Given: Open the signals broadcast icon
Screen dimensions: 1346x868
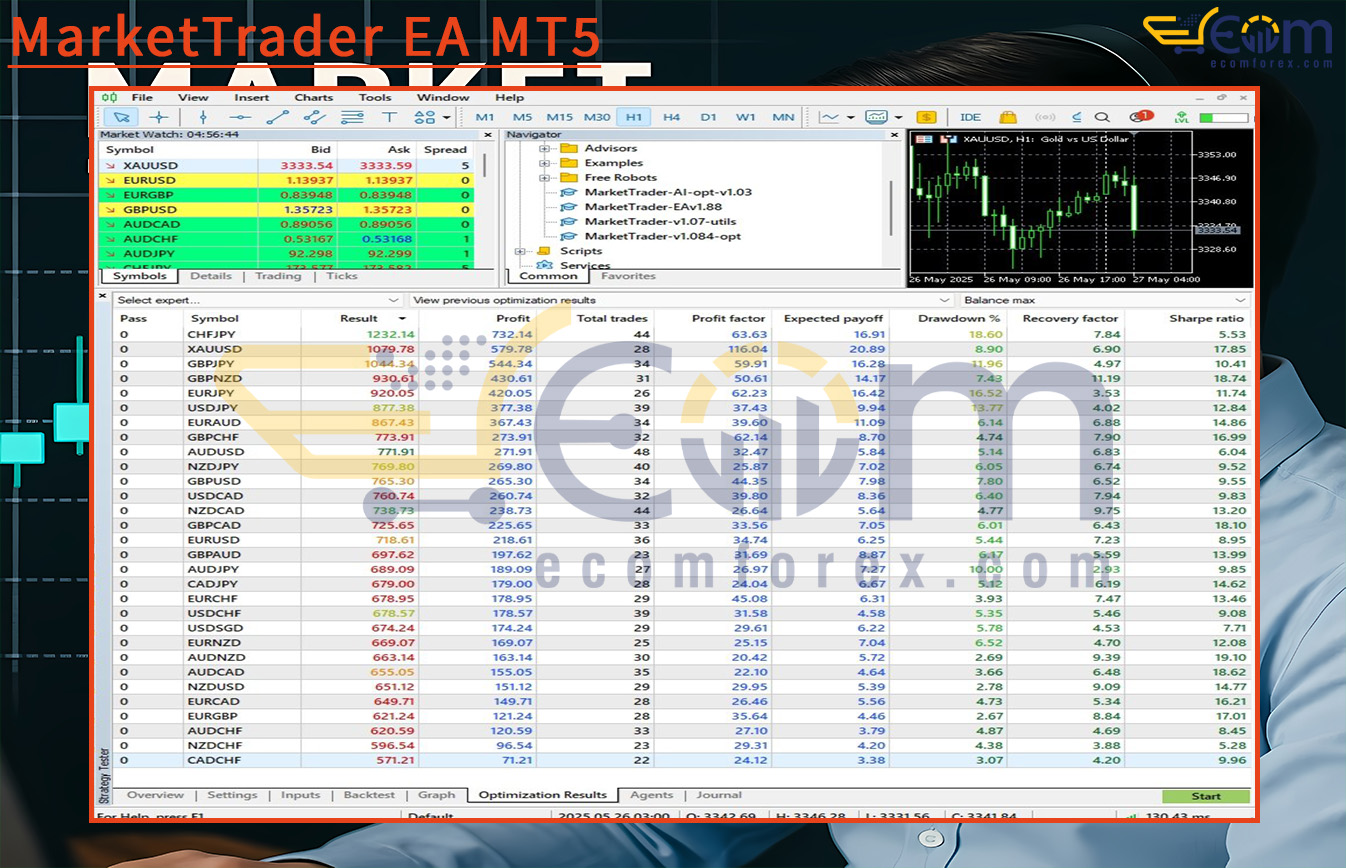Looking at the screenshot, I should [1045, 117].
